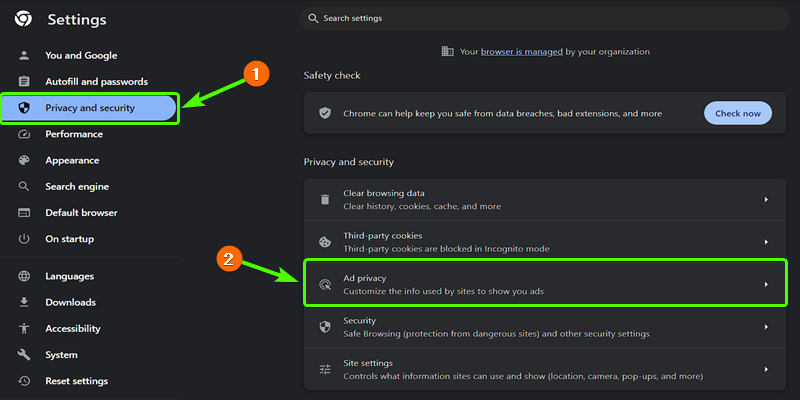Click the Reset settings history icon

[24, 381]
